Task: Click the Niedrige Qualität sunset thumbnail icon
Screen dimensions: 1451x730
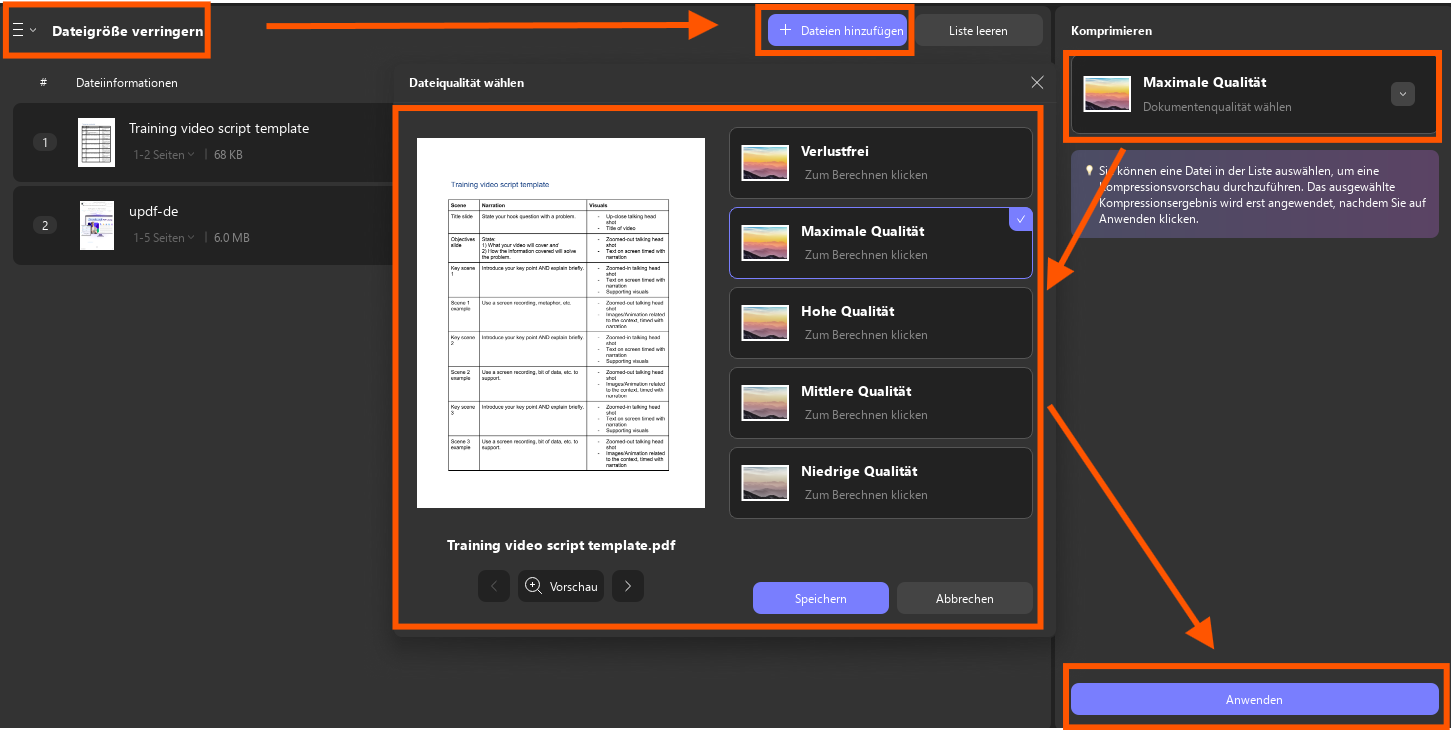Action: click(x=765, y=483)
